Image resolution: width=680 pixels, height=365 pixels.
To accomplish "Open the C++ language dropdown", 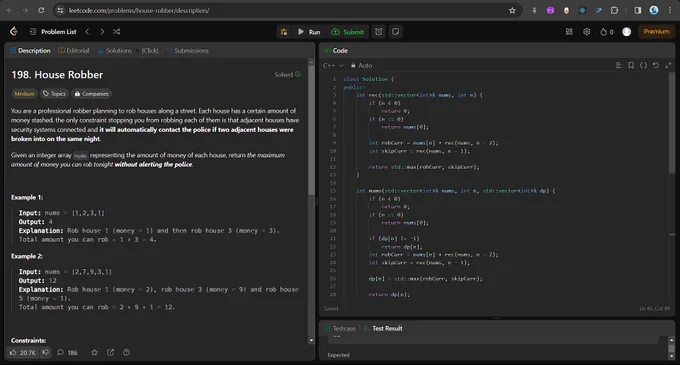I will pyautogui.click(x=333, y=65).
